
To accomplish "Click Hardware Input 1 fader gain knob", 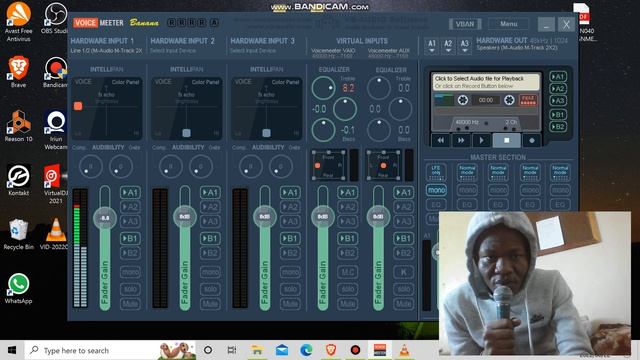I will tap(105, 218).
